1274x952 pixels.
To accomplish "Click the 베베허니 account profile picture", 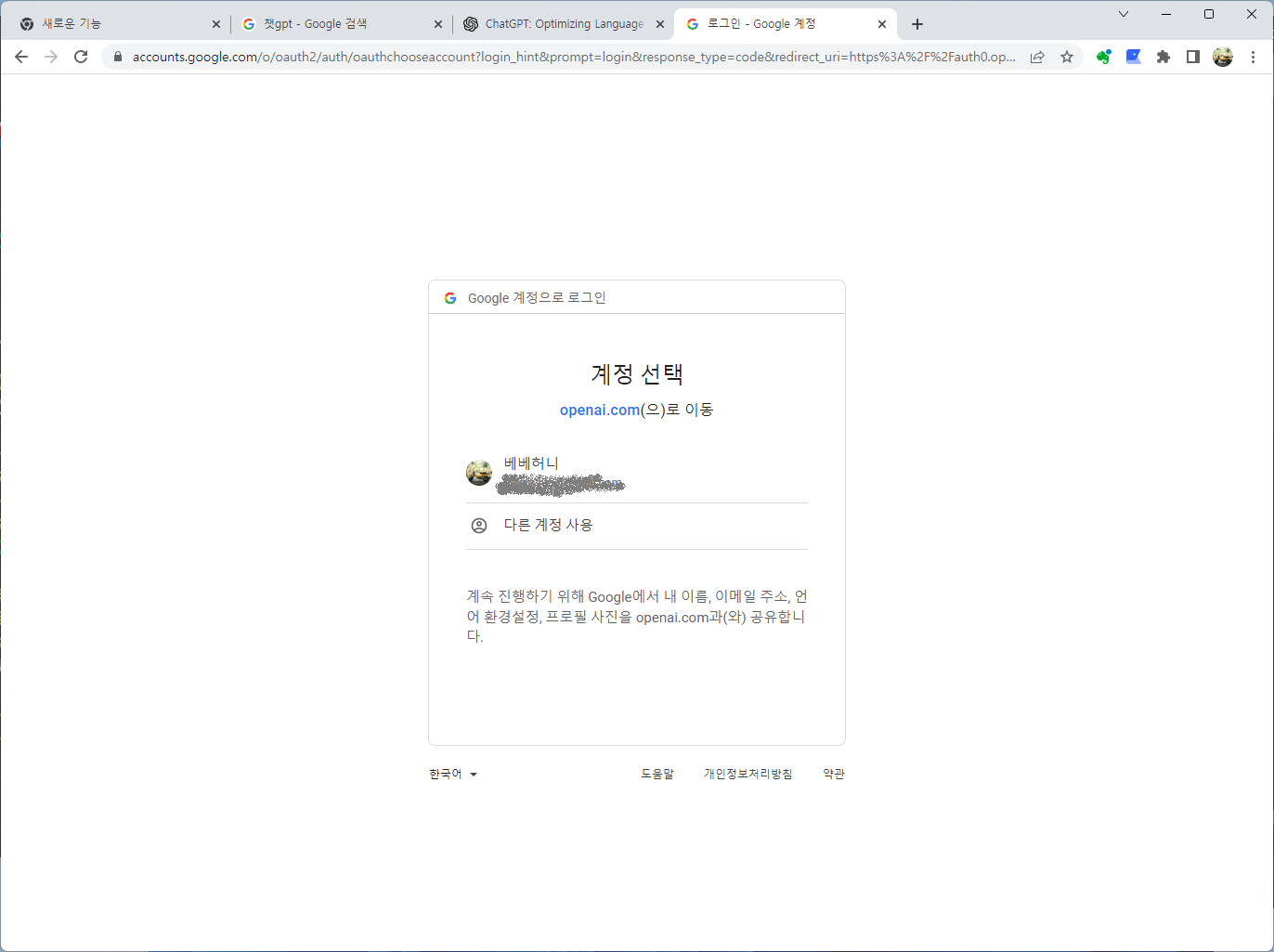I will point(479,473).
